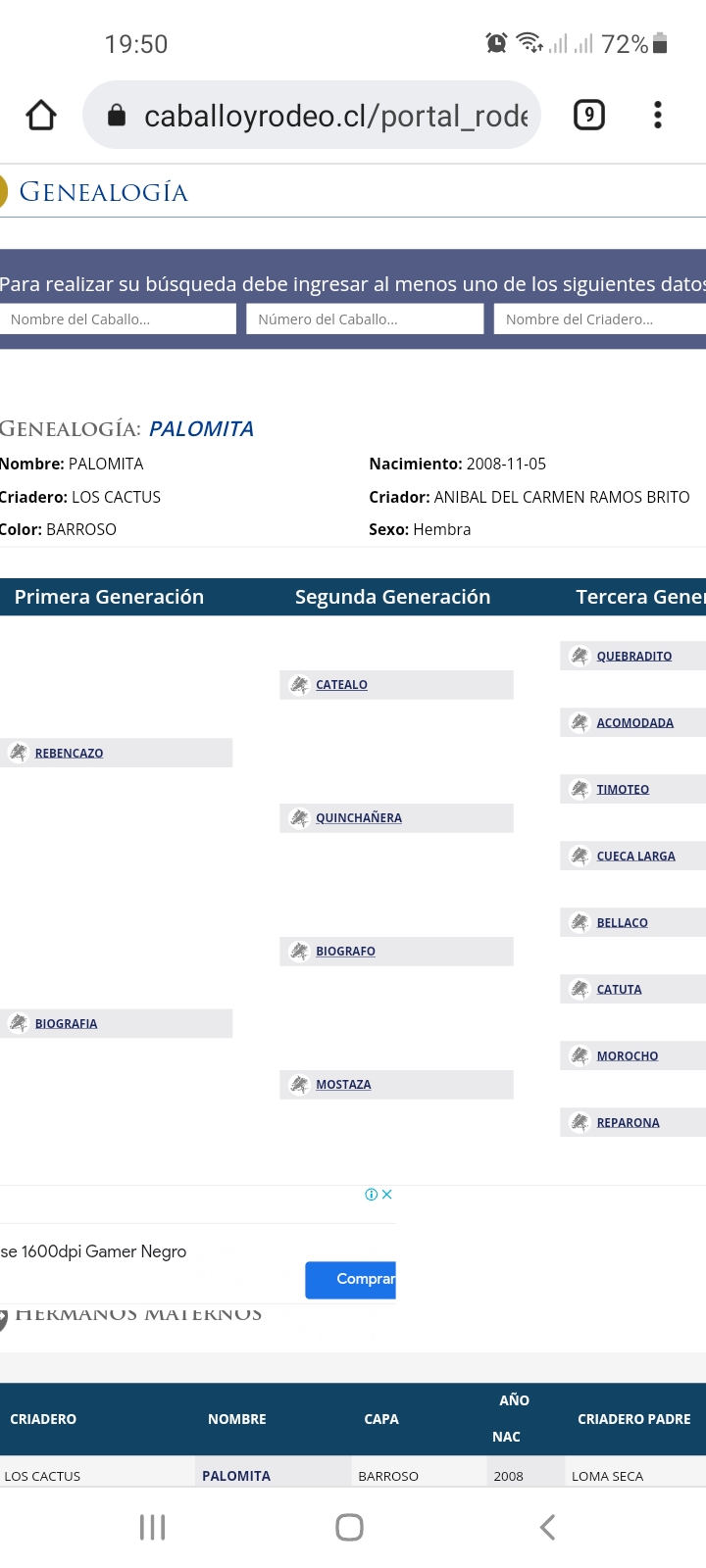Click the horse icon beside CATEALO
The width and height of the screenshot is (706, 1568).
pos(299,685)
